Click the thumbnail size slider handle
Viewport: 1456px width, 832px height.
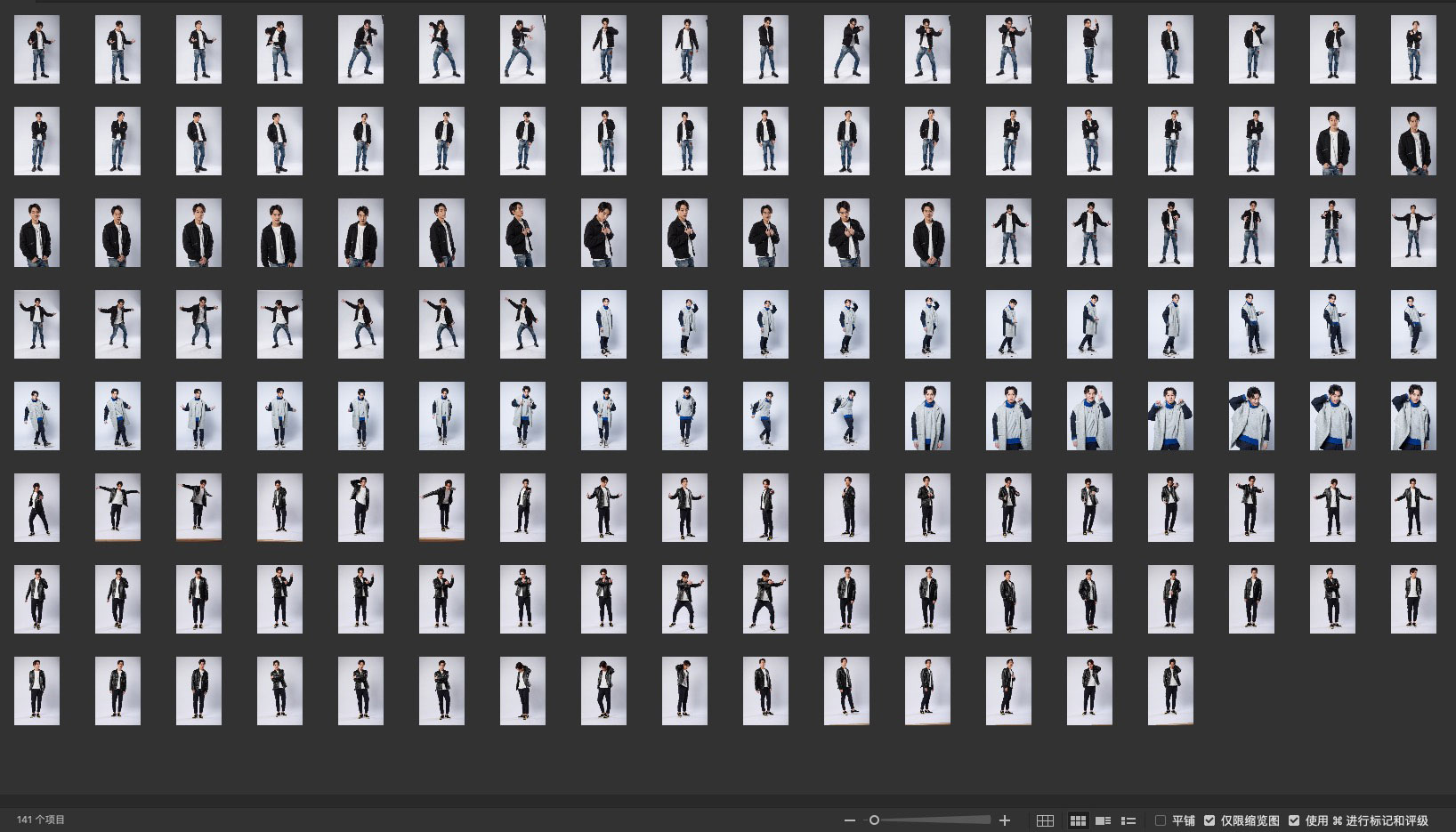click(x=874, y=820)
